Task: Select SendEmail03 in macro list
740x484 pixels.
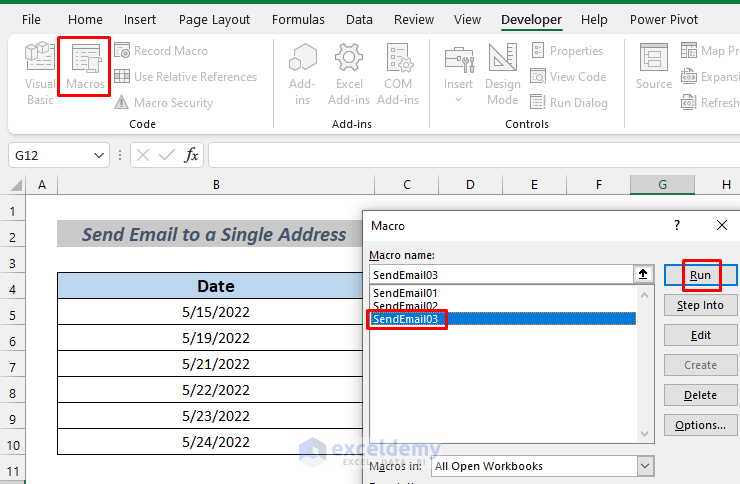Action: 503,319
